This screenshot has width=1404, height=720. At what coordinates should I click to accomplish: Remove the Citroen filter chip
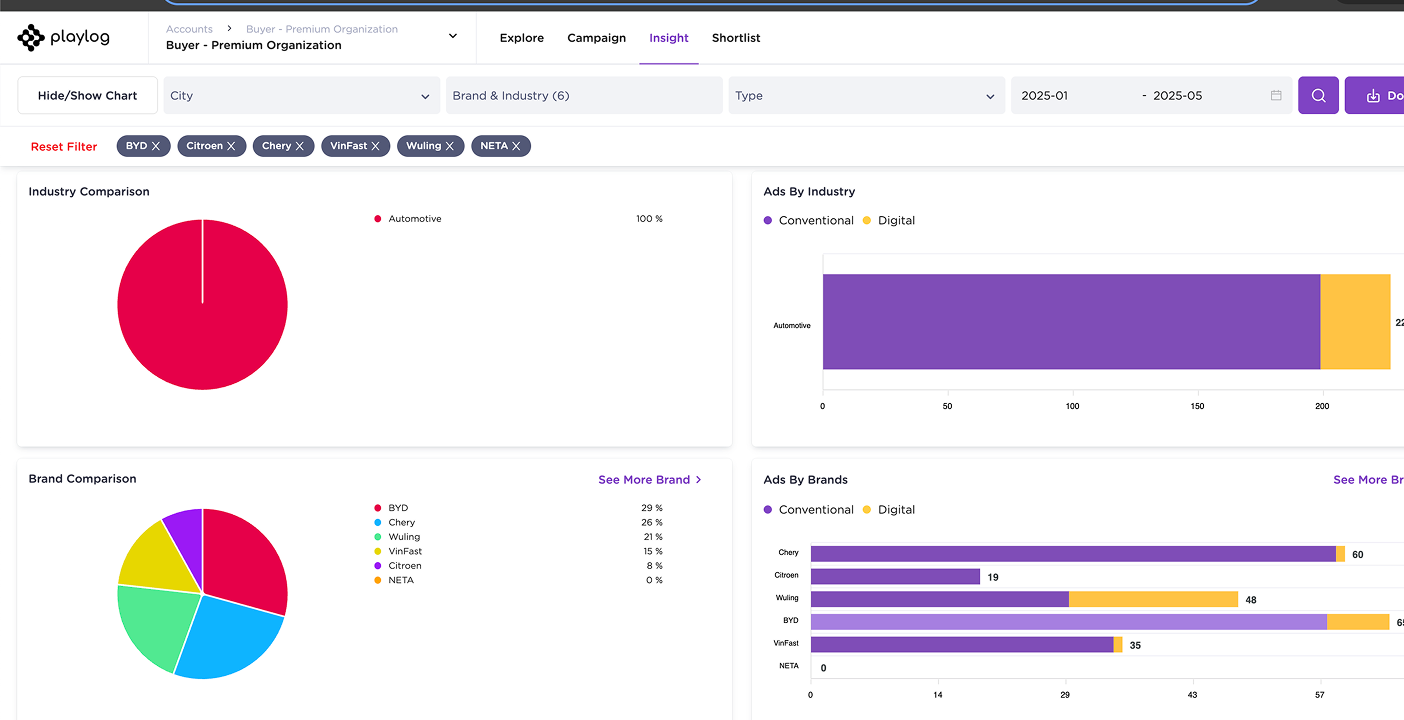coord(231,146)
